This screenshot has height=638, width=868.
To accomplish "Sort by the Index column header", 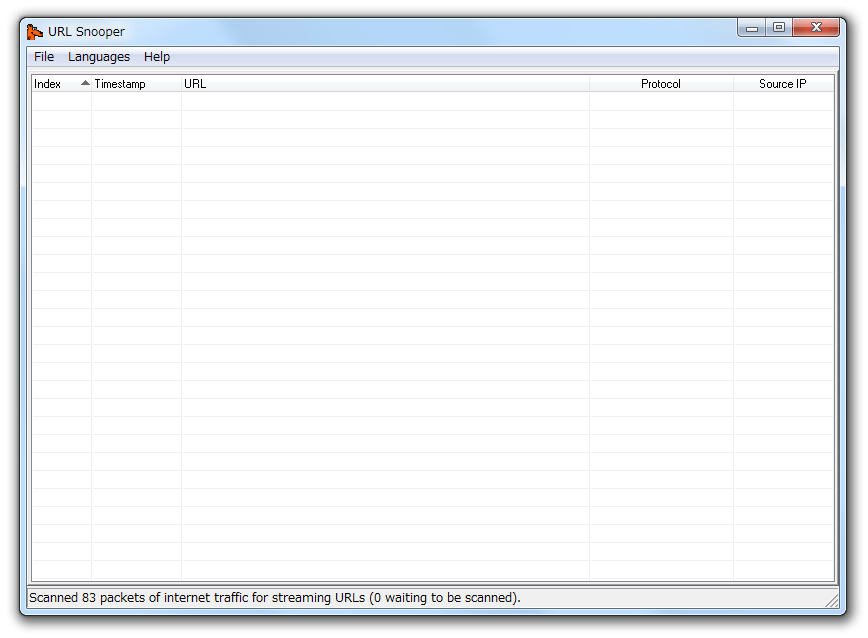I will point(61,84).
